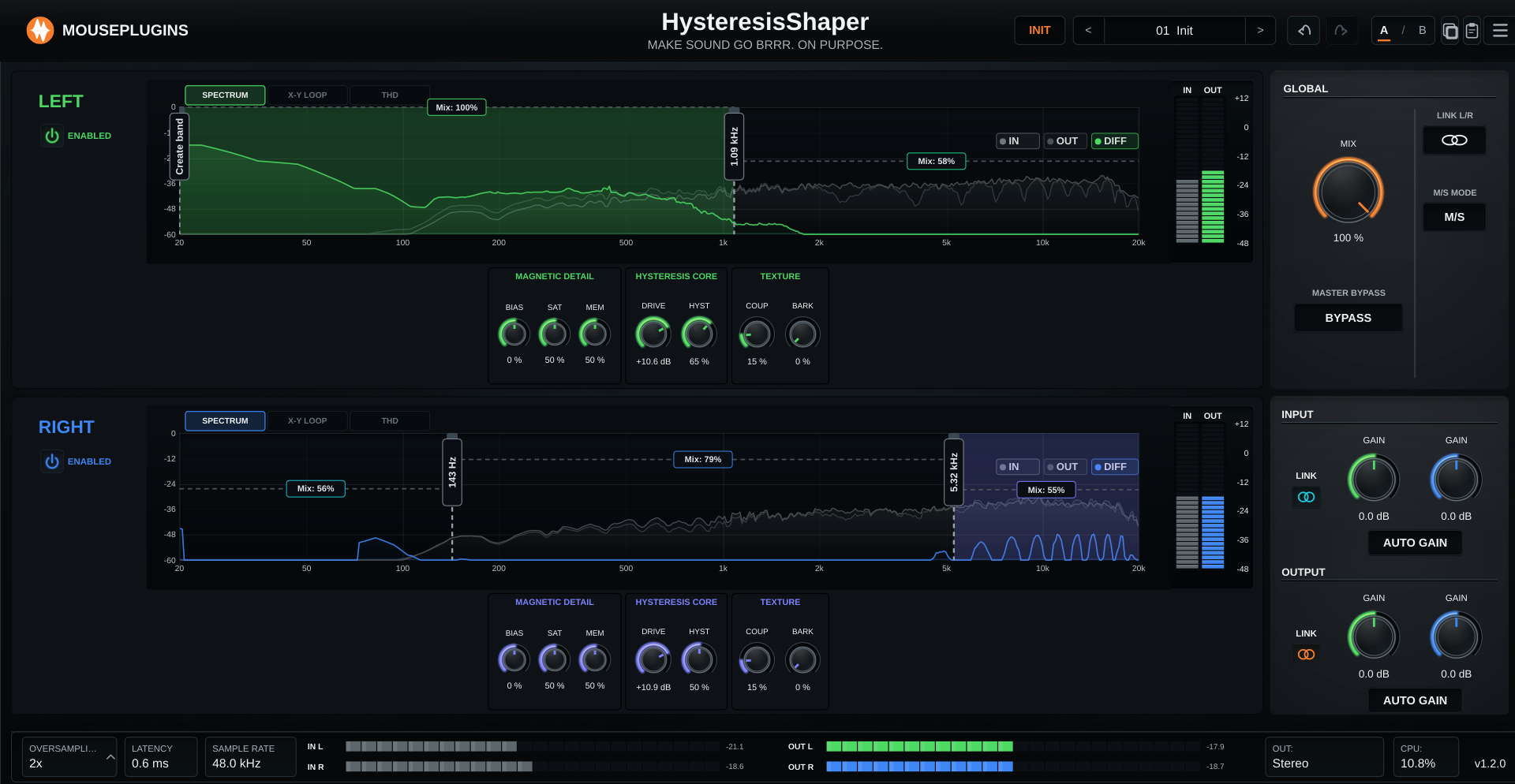Click the INIT button

[x=1039, y=30]
